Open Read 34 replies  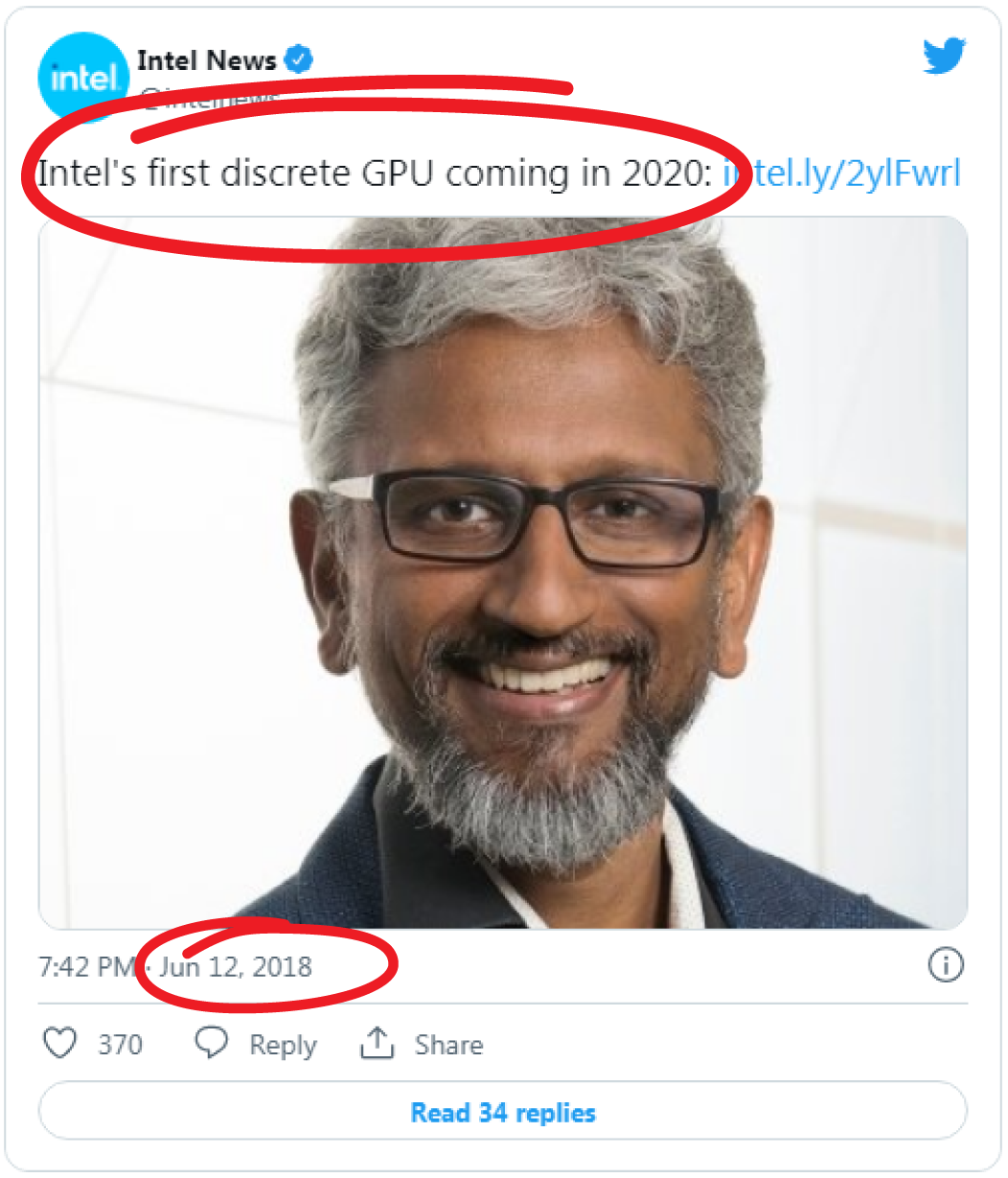(503, 1112)
